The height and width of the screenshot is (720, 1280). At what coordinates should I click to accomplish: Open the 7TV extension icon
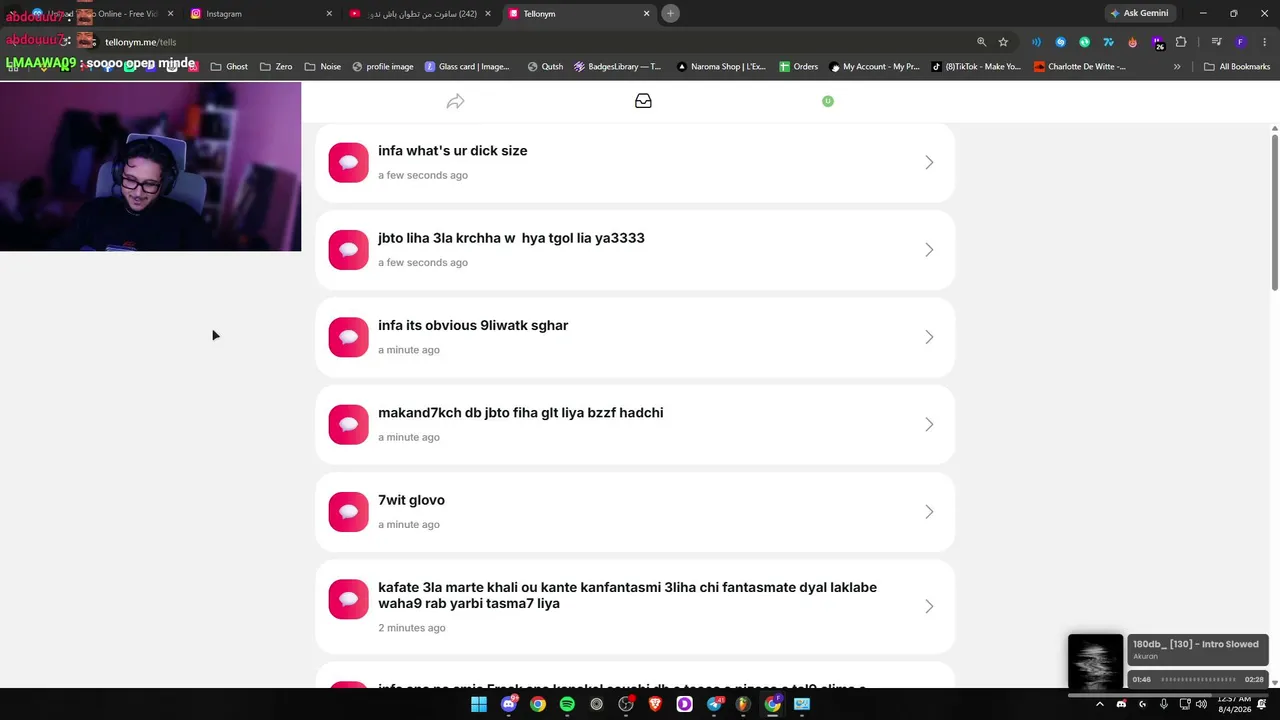[1108, 42]
